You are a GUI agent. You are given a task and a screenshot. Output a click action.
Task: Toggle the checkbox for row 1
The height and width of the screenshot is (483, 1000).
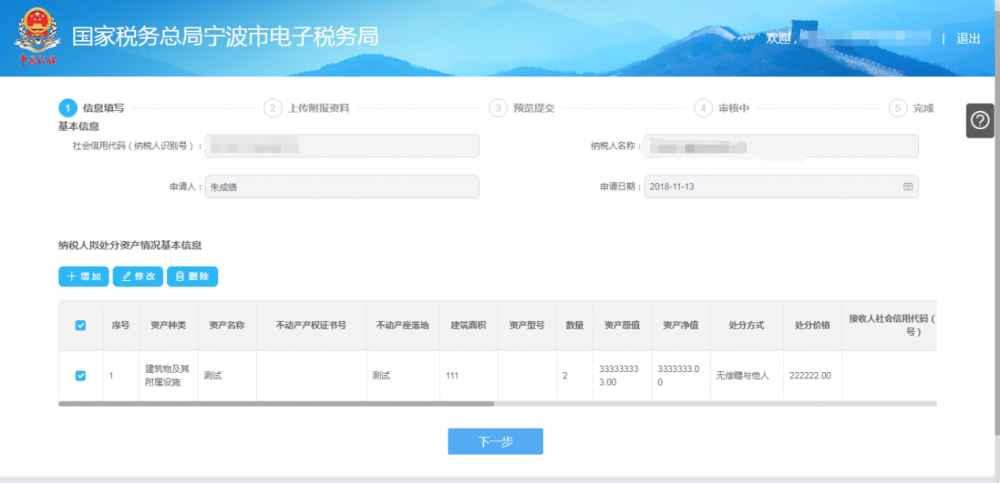pyautogui.click(x=80, y=376)
